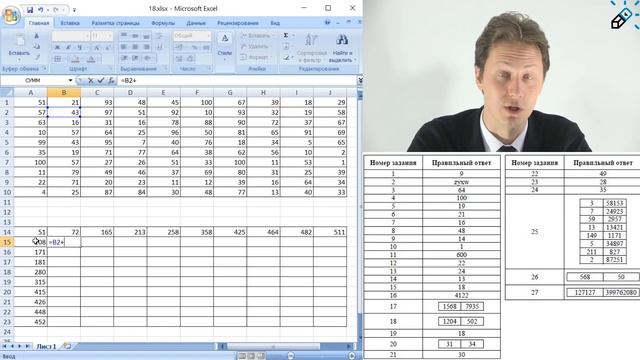Switch to Normal view in status bar
Image resolution: width=640 pixels, height=360 pixels.
pos(242,356)
